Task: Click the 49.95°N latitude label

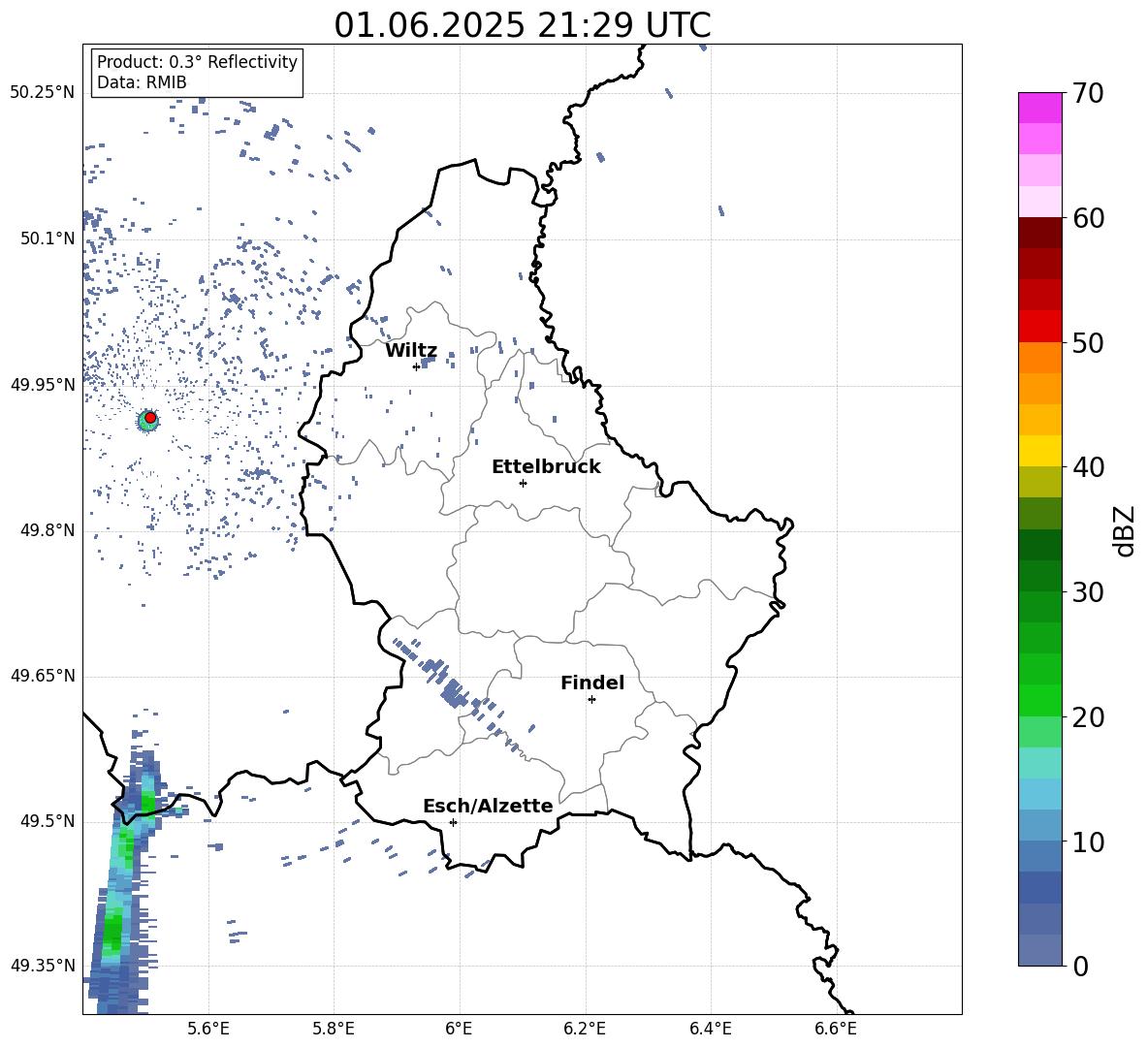Action: (43, 385)
